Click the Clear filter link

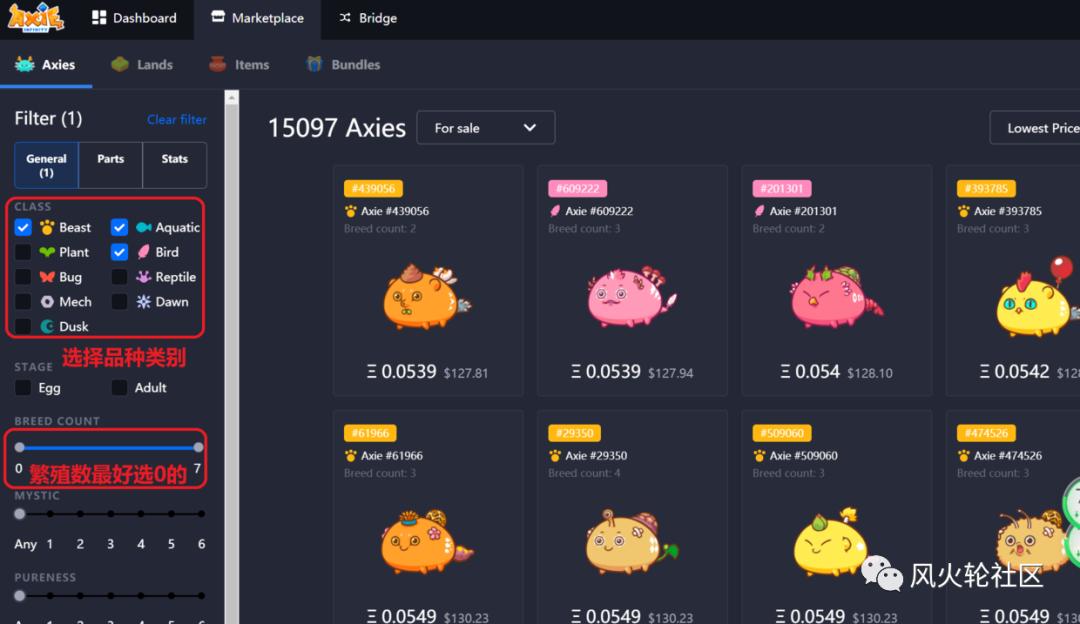[x=176, y=119]
